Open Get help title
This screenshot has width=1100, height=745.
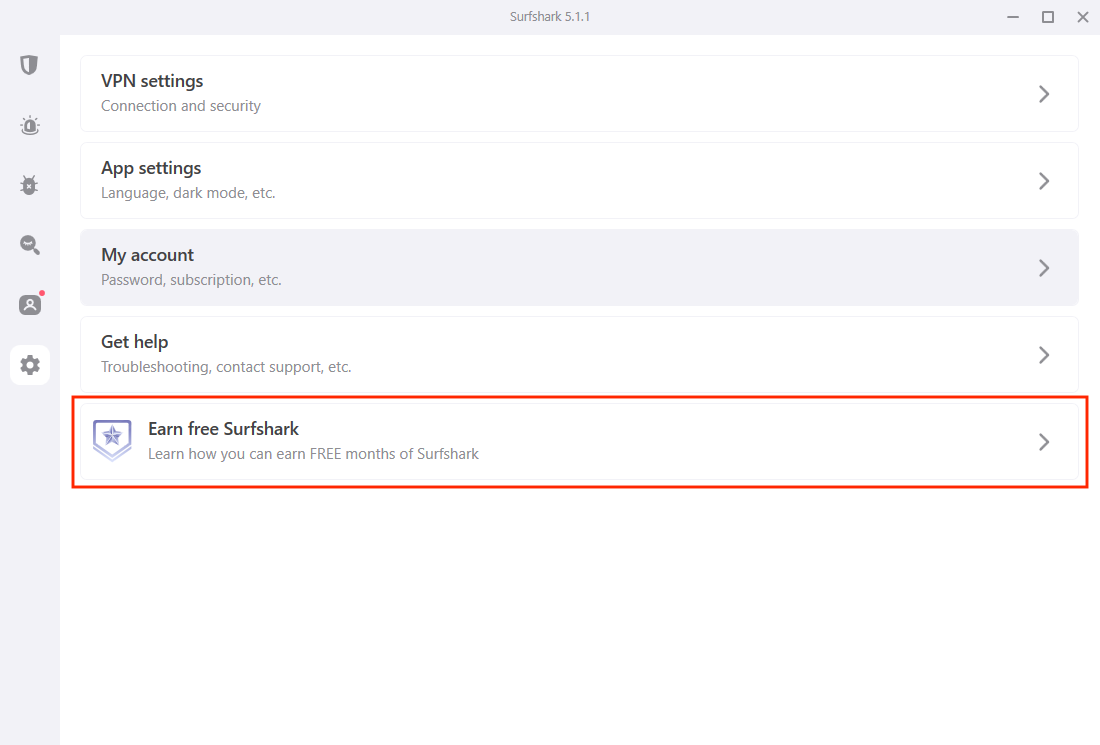135,342
